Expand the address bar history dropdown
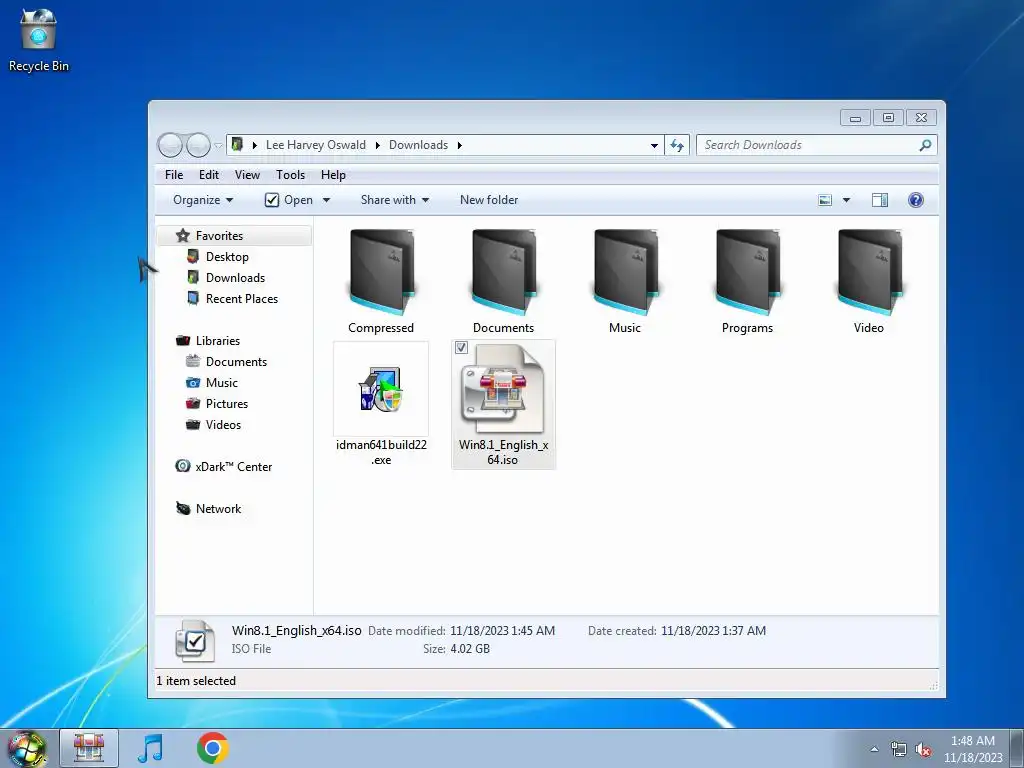The image size is (1024, 768). [x=654, y=145]
